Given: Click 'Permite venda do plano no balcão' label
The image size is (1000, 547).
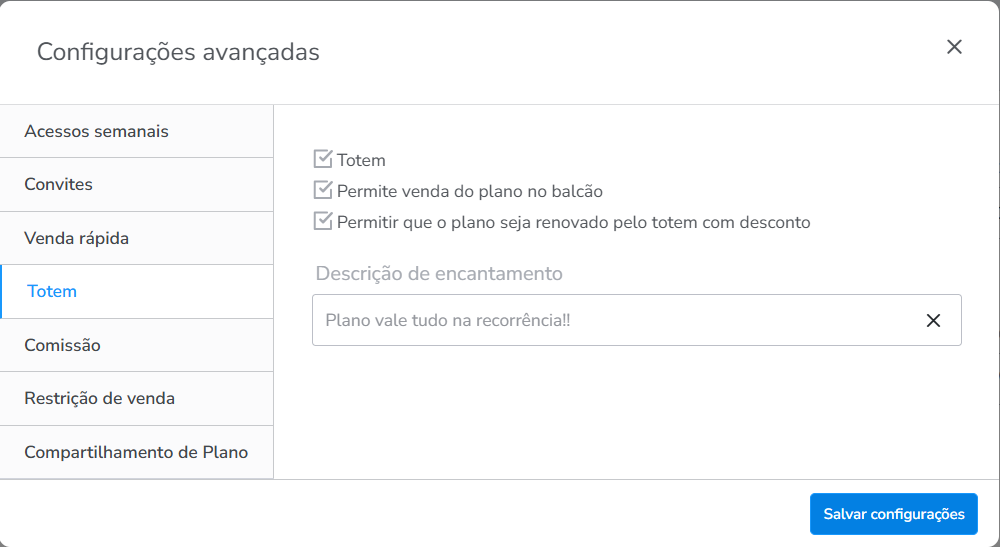Looking at the screenshot, I should click(x=470, y=191).
